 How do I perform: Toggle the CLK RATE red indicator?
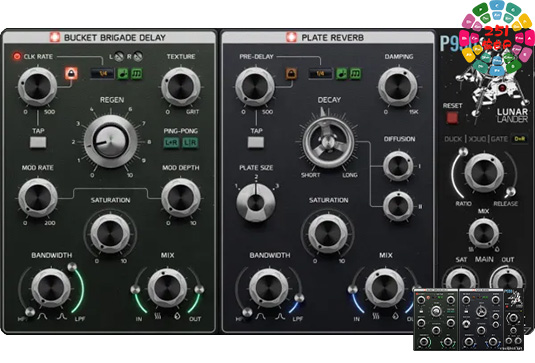[x=16, y=56]
